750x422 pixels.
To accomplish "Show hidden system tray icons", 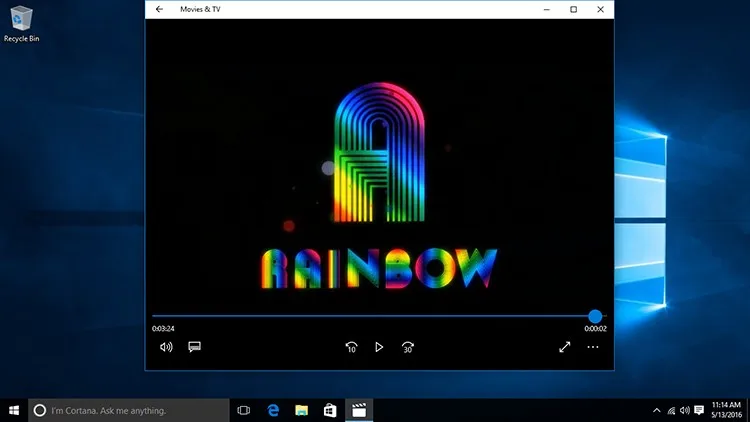I will (x=657, y=410).
